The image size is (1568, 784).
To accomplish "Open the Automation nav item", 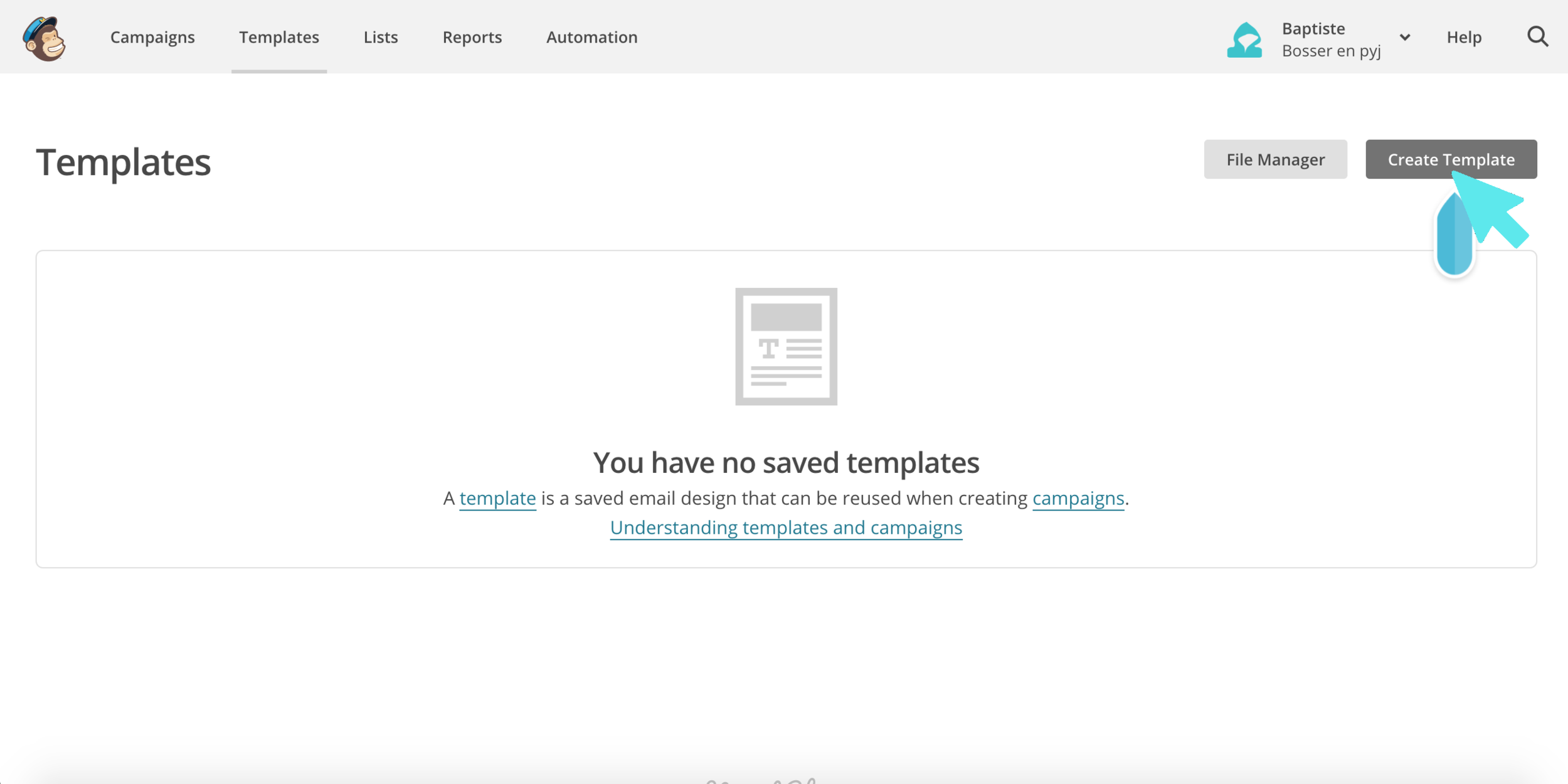I will coord(591,37).
